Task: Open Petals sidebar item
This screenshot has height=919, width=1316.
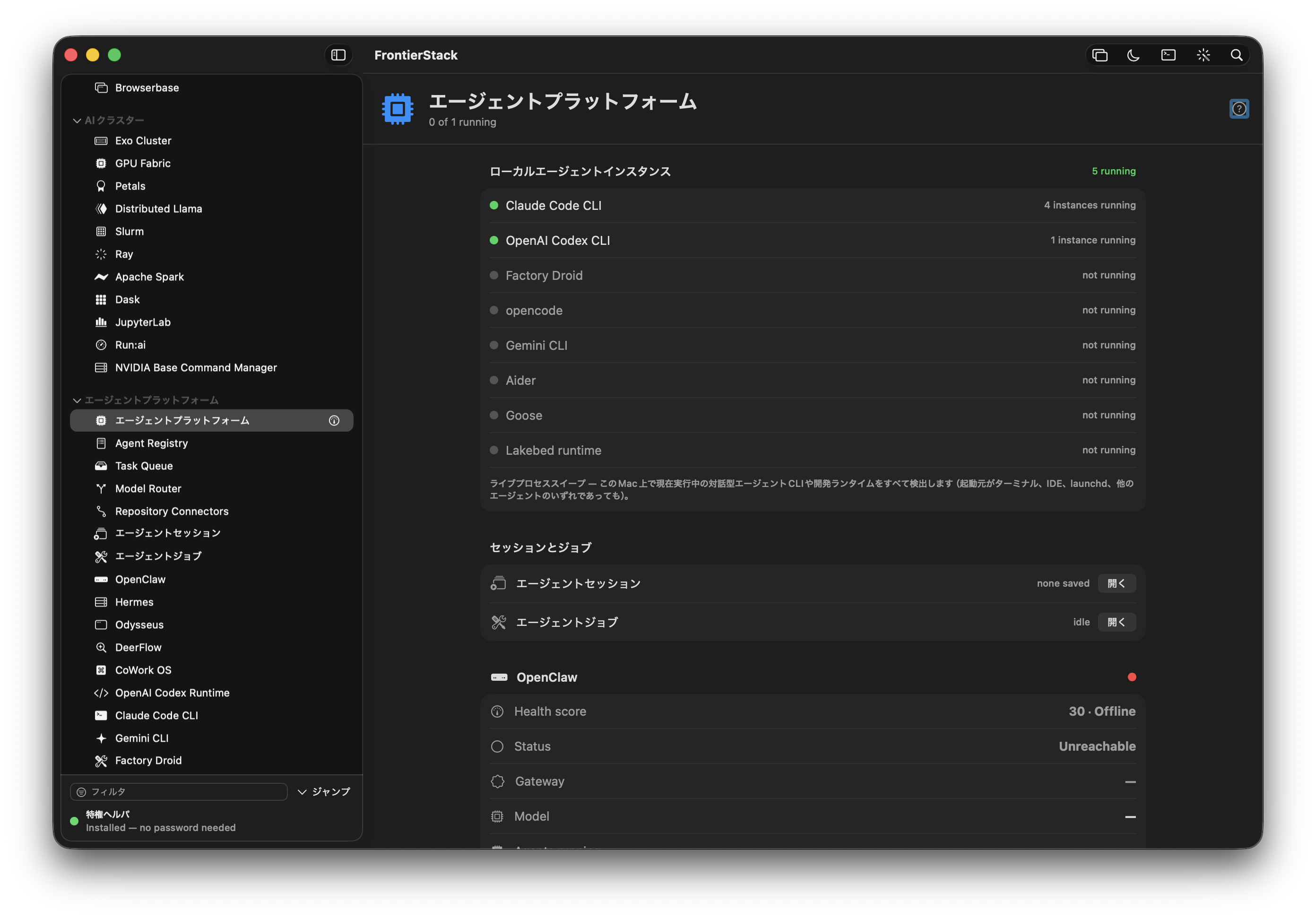Action: 211,186
